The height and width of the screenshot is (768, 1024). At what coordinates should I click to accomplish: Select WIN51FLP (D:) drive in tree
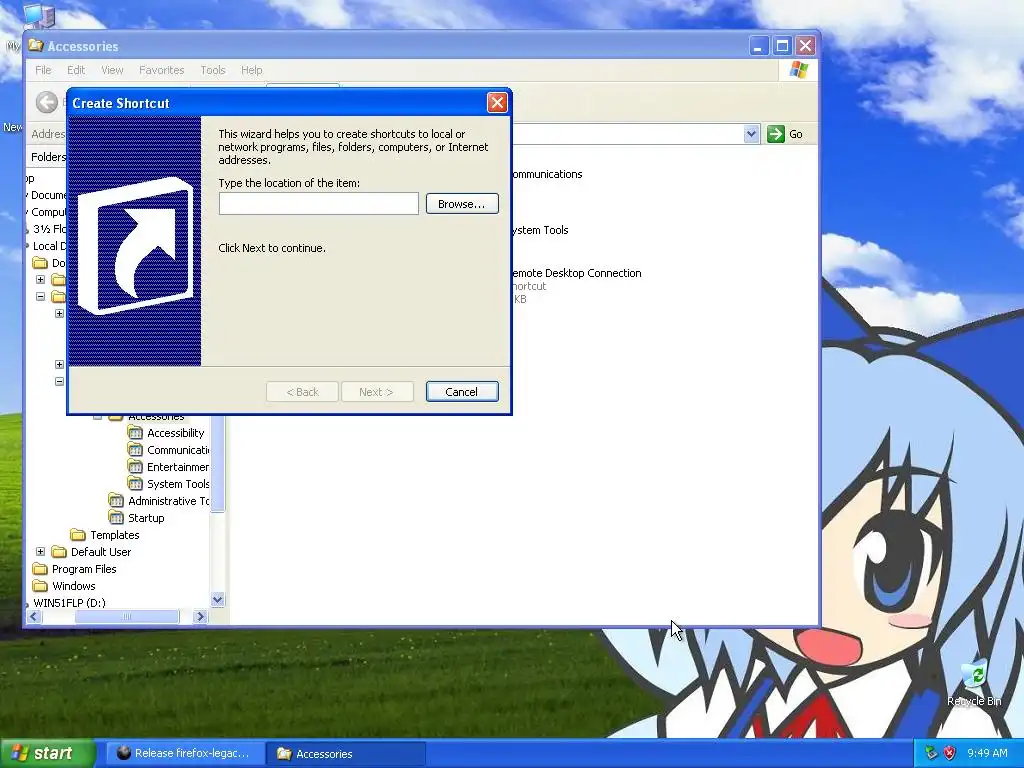click(x=69, y=603)
